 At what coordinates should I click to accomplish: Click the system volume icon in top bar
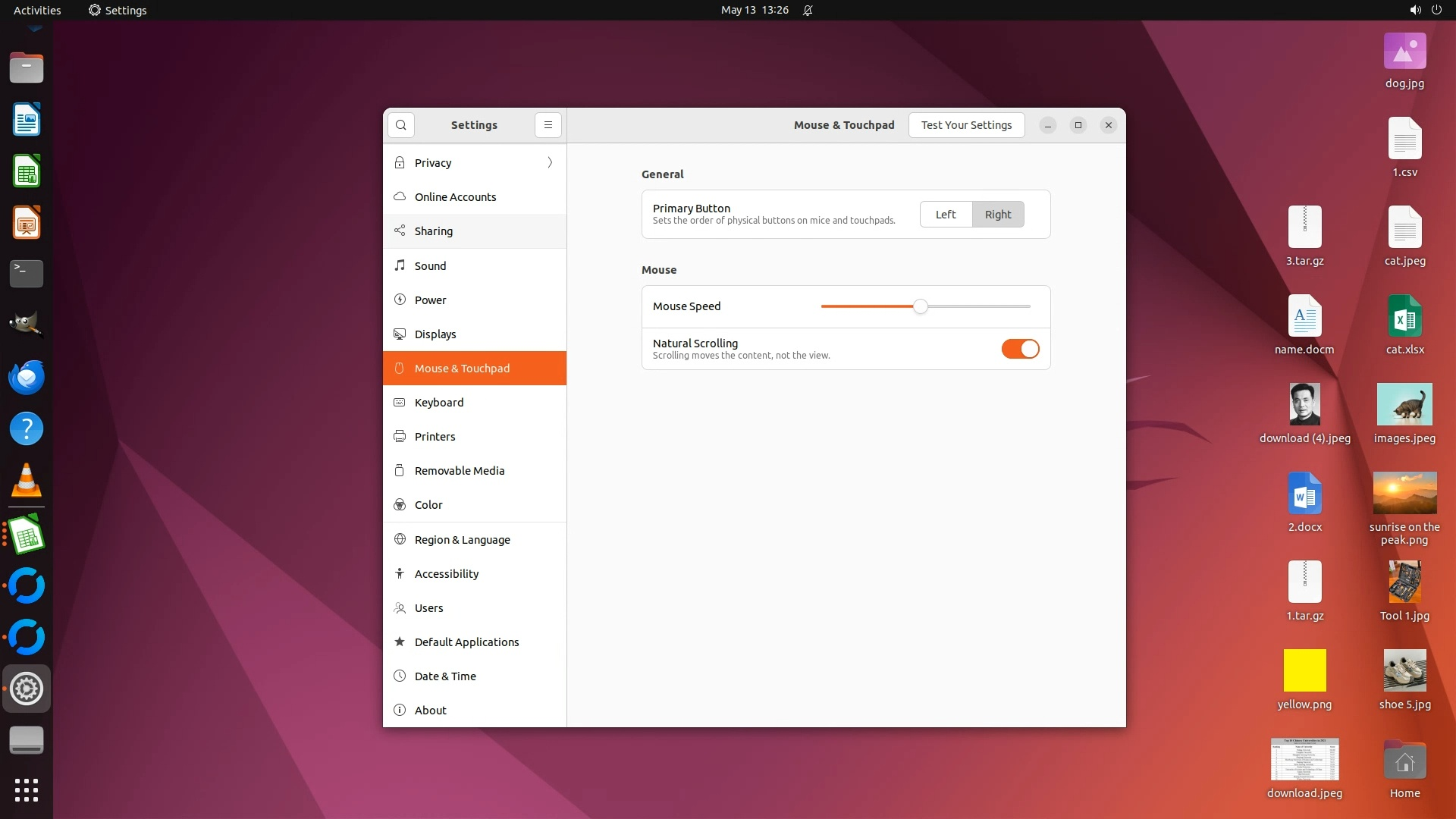(1415, 10)
